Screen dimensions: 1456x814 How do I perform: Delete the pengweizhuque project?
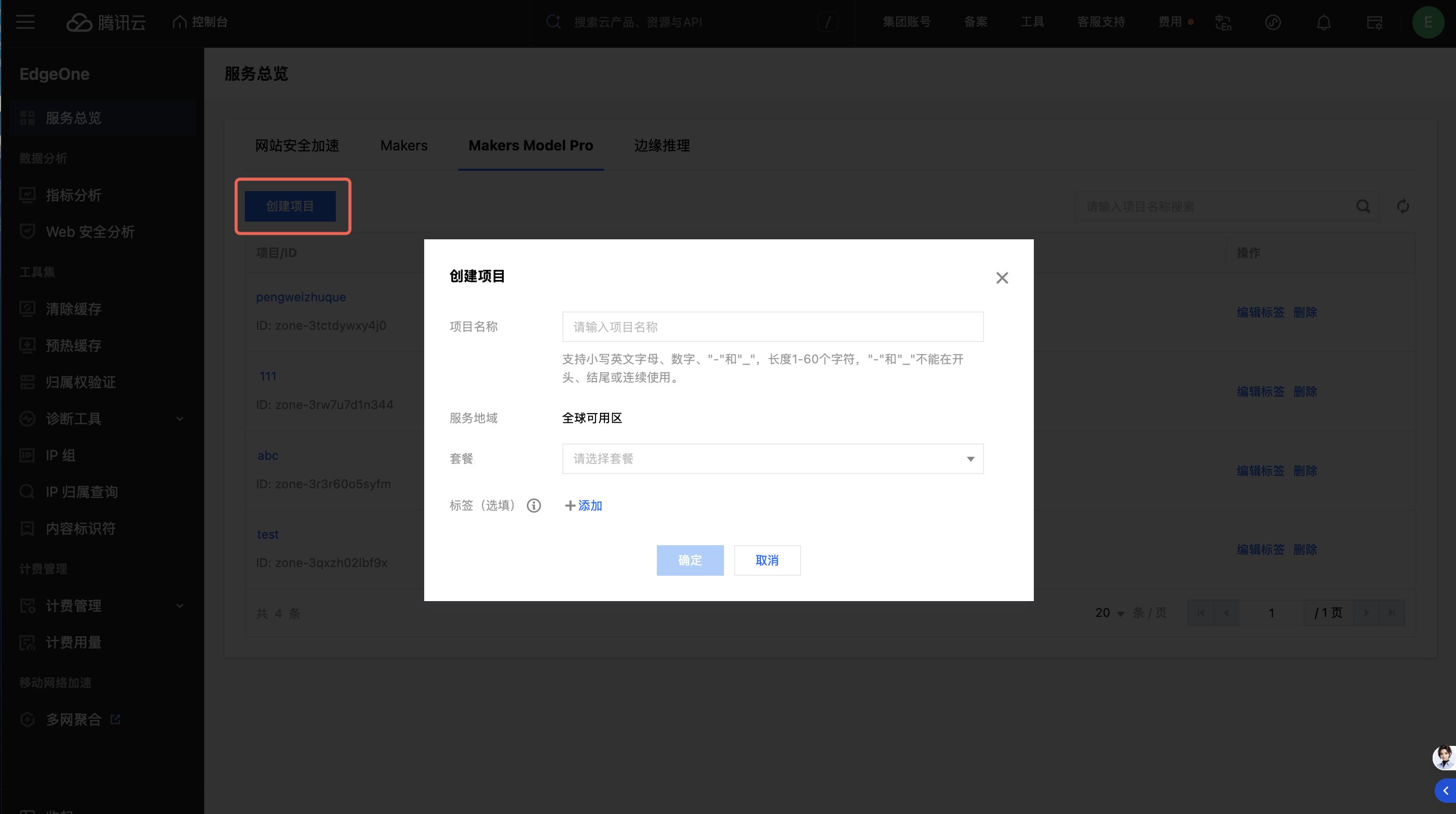[x=1305, y=312]
